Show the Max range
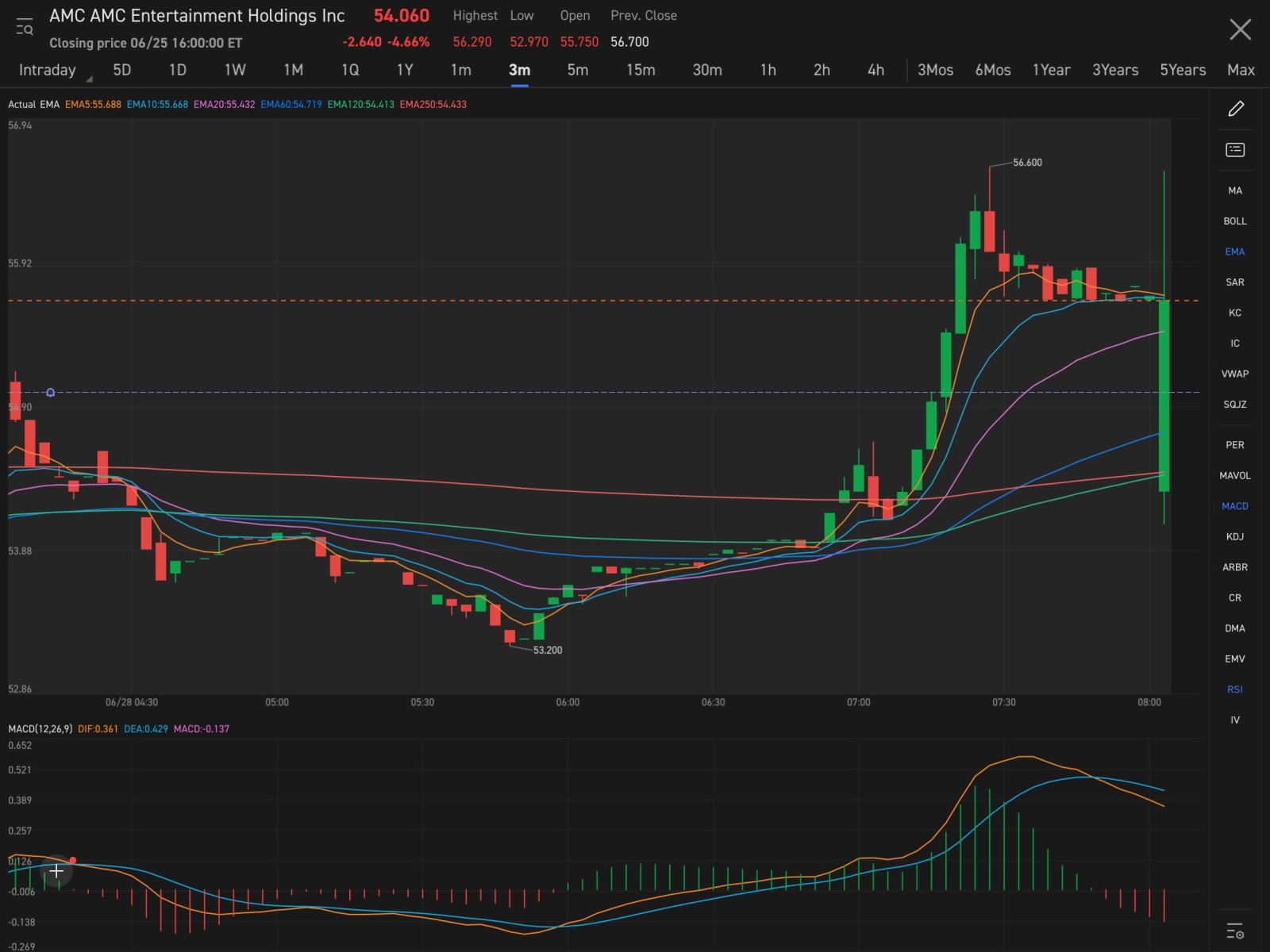This screenshot has width=1270, height=952. coord(1241,70)
